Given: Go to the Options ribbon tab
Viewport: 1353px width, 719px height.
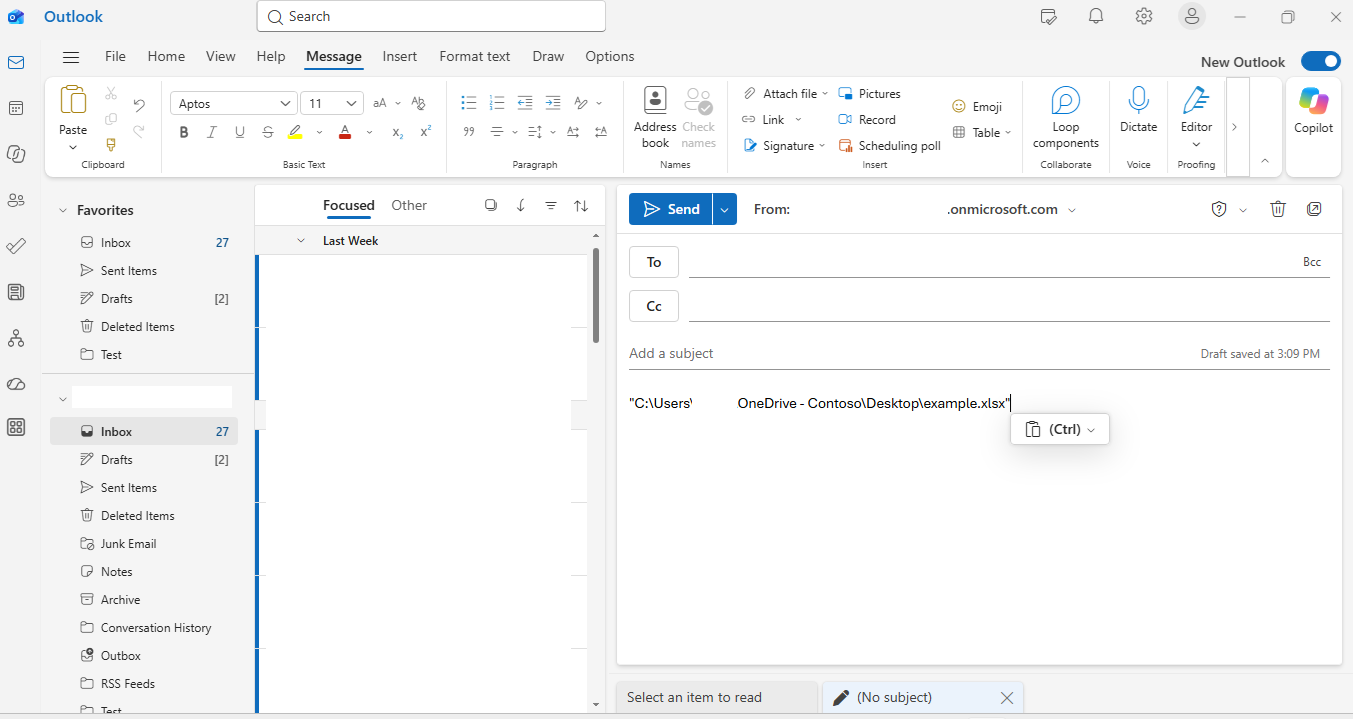Looking at the screenshot, I should coord(610,57).
